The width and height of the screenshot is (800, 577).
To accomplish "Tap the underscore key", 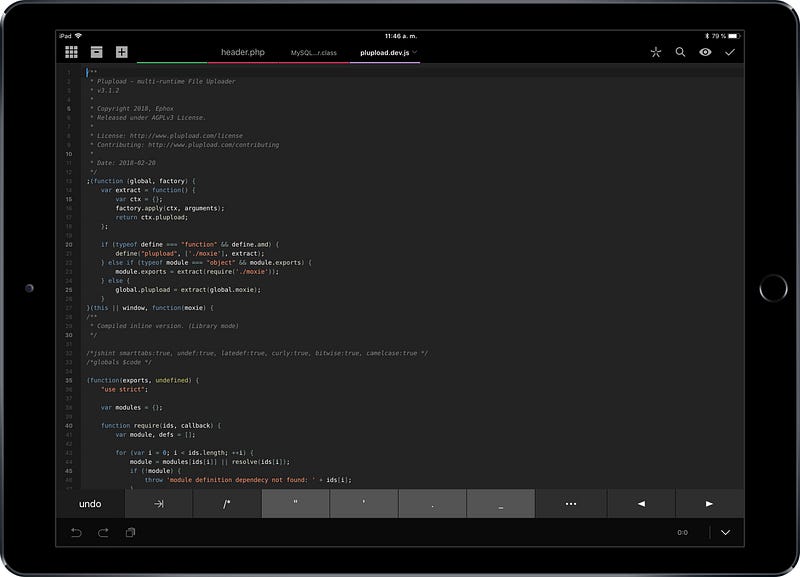I will tap(501, 504).
